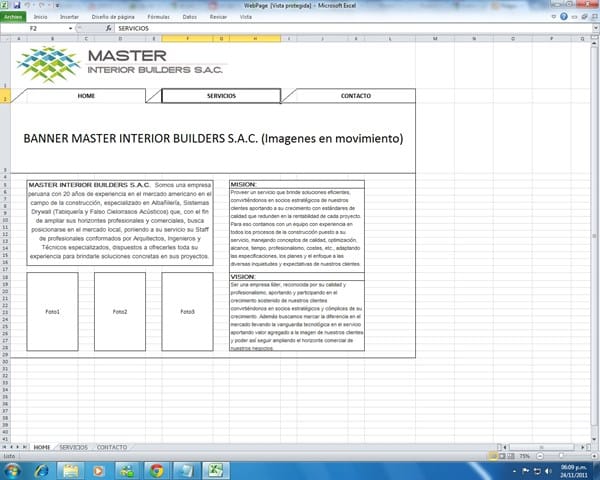Click the formula bar containing SERVICIOS
The height and width of the screenshot is (480, 600).
coord(354,28)
